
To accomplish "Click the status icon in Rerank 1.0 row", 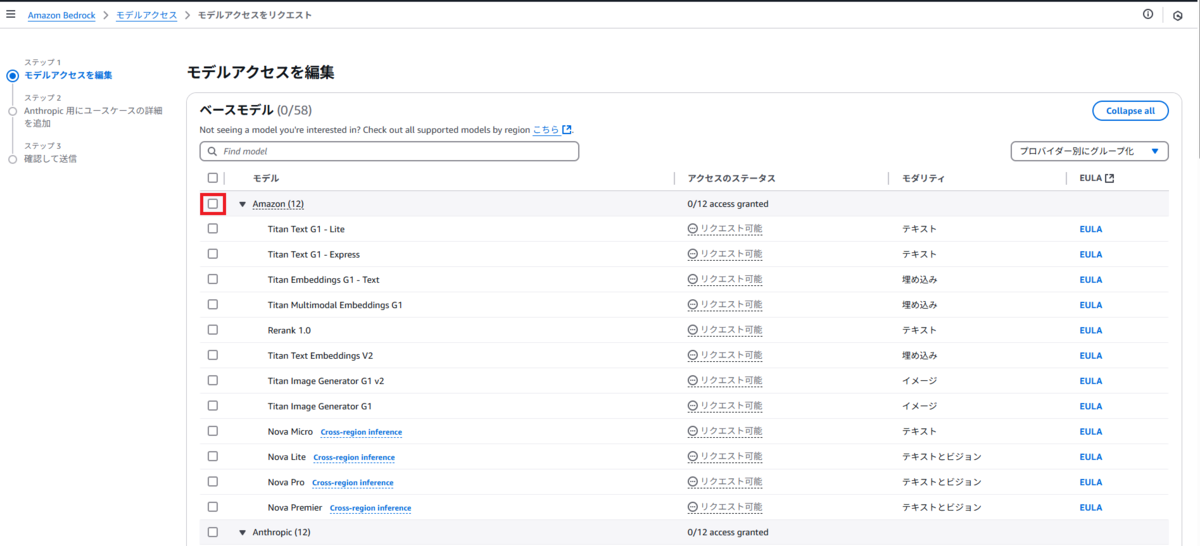I will pyautogui.click(x=693, y=330).
